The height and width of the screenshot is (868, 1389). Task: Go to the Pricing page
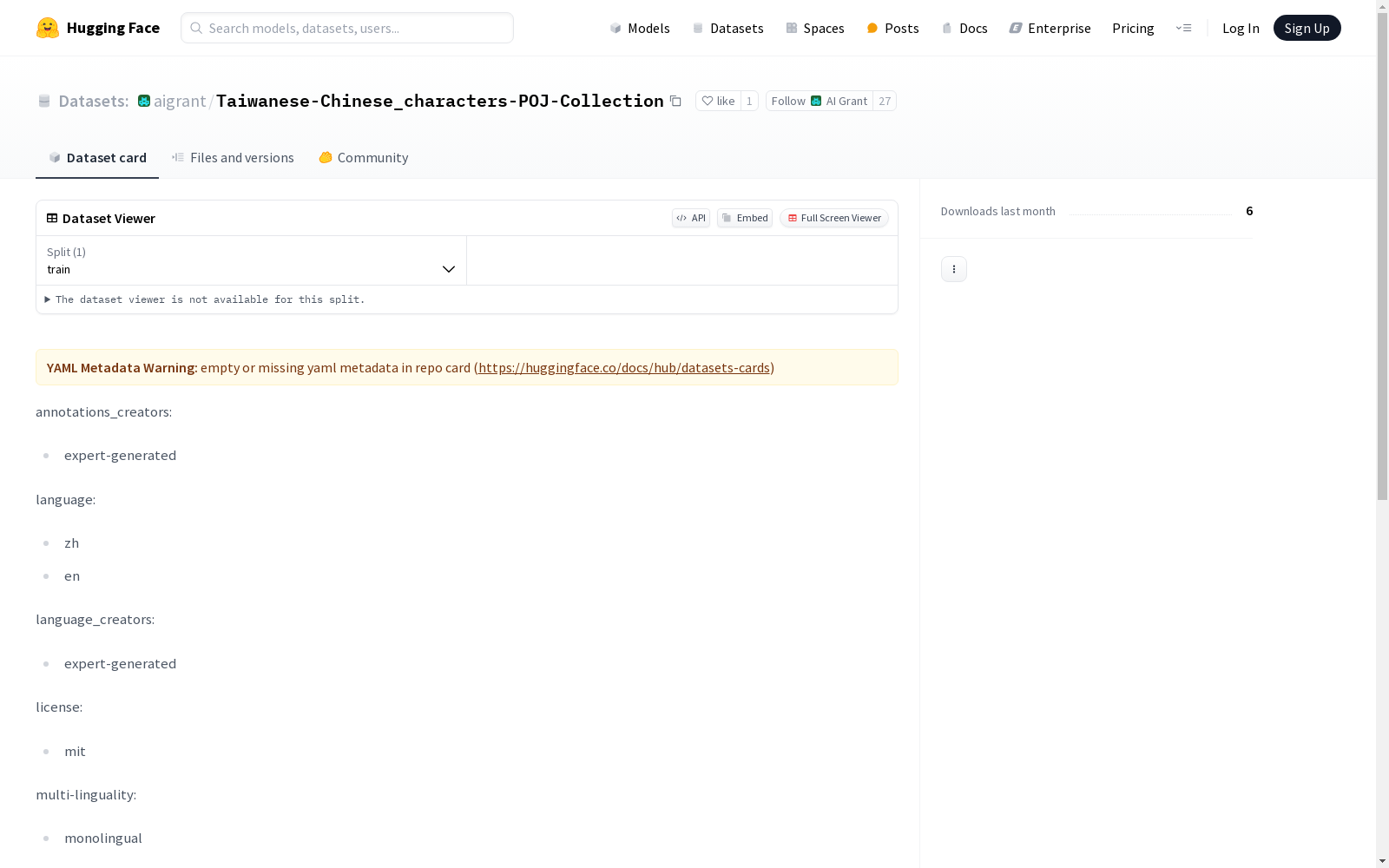[1133, 28]
